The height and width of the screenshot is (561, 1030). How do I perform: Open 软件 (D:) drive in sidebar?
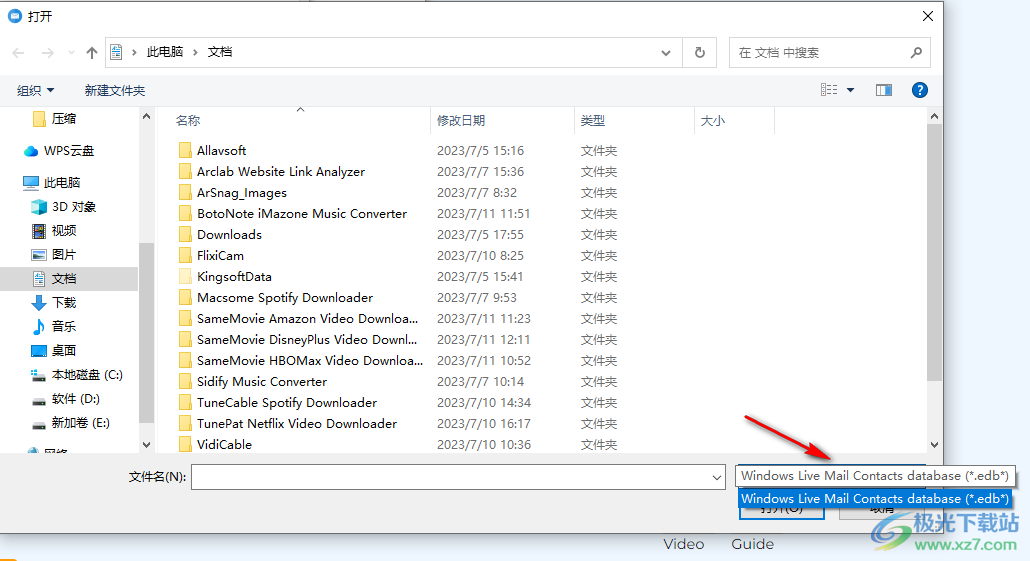click(75, 399)
